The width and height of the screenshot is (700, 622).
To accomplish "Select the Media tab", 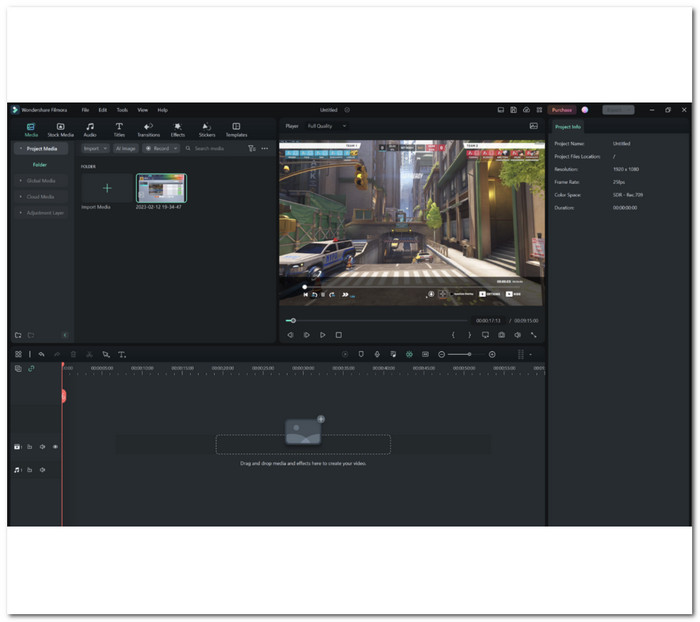I will (31, 130).
